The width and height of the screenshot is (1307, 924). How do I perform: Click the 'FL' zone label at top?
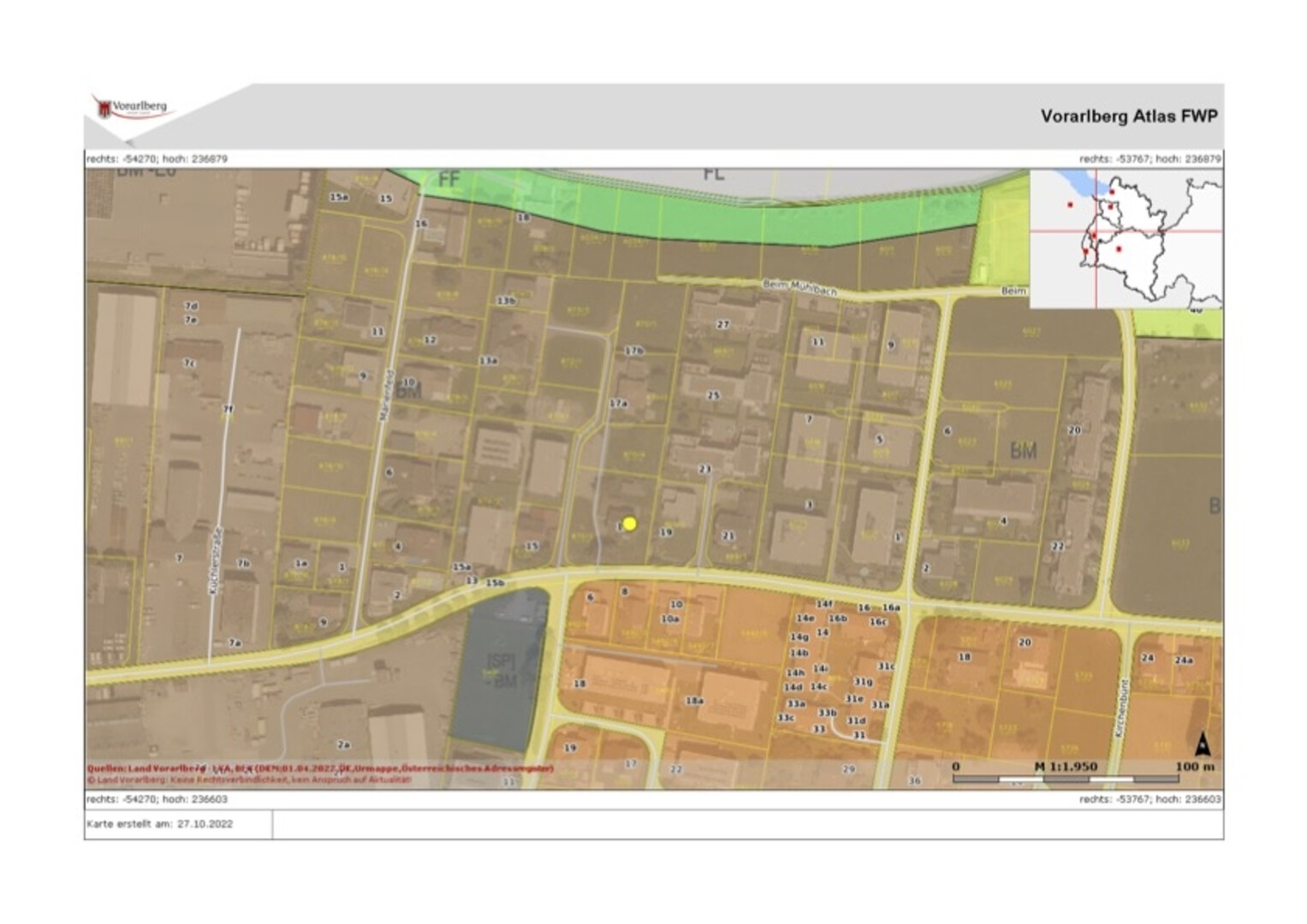pyautogui.click(x=713, y=174)
